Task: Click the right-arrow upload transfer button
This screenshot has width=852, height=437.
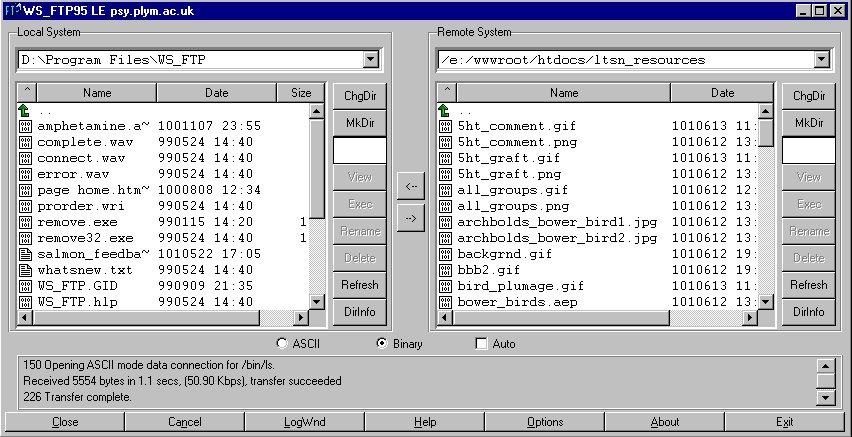Action: click(x=410, y=216)
